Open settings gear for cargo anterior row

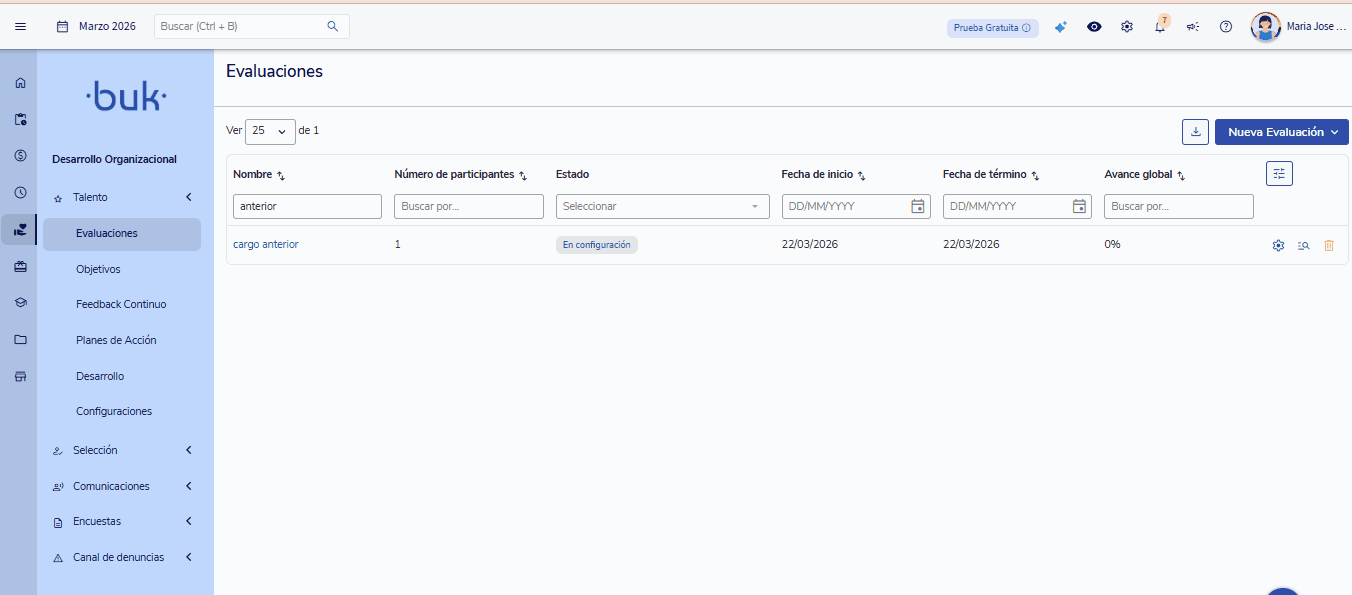pos(1278,245)
